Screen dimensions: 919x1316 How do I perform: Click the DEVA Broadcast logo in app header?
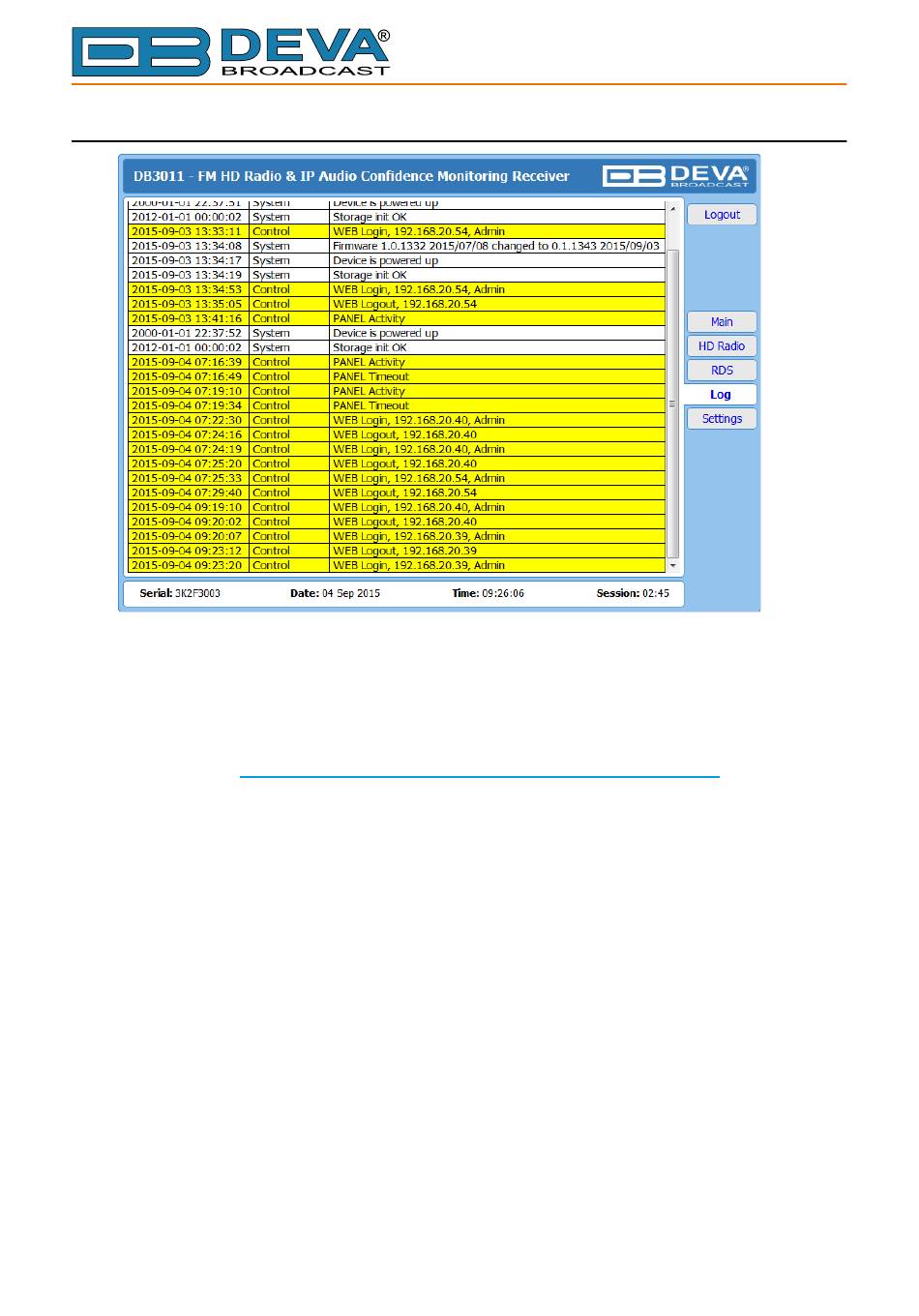[x=676, y=176]
